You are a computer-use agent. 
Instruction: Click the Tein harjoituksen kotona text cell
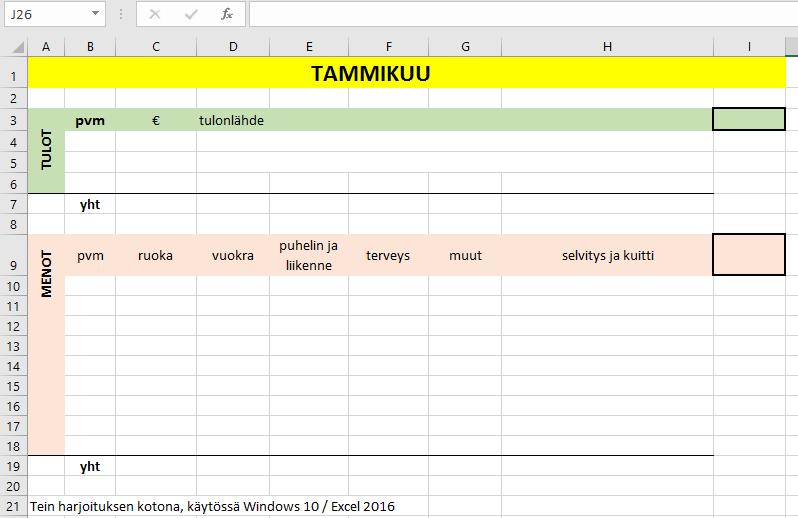pyautogui.click(x=212, y=506)
